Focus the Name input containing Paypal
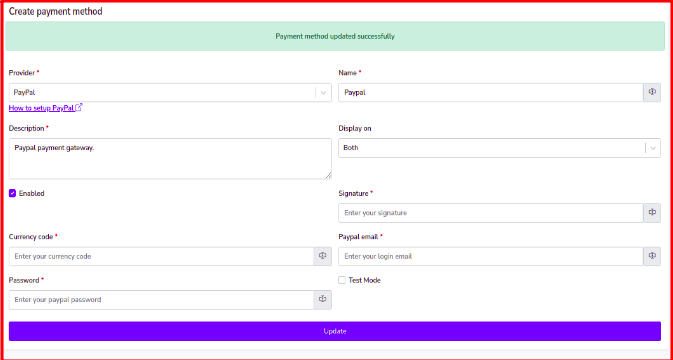This screenshot has width=673, height=360. point(491,92)
